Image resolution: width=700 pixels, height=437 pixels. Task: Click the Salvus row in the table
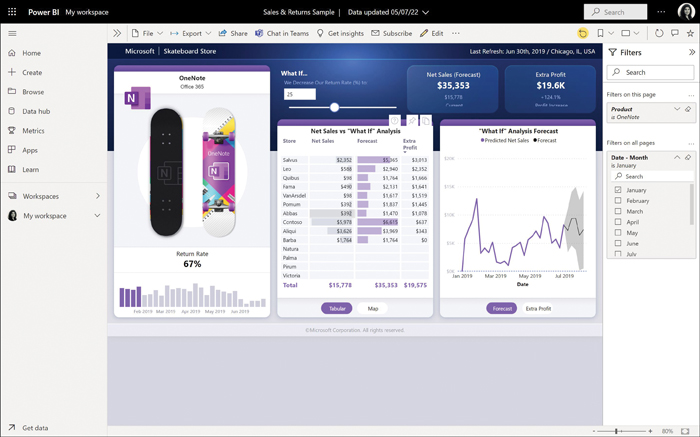[355, 160]
